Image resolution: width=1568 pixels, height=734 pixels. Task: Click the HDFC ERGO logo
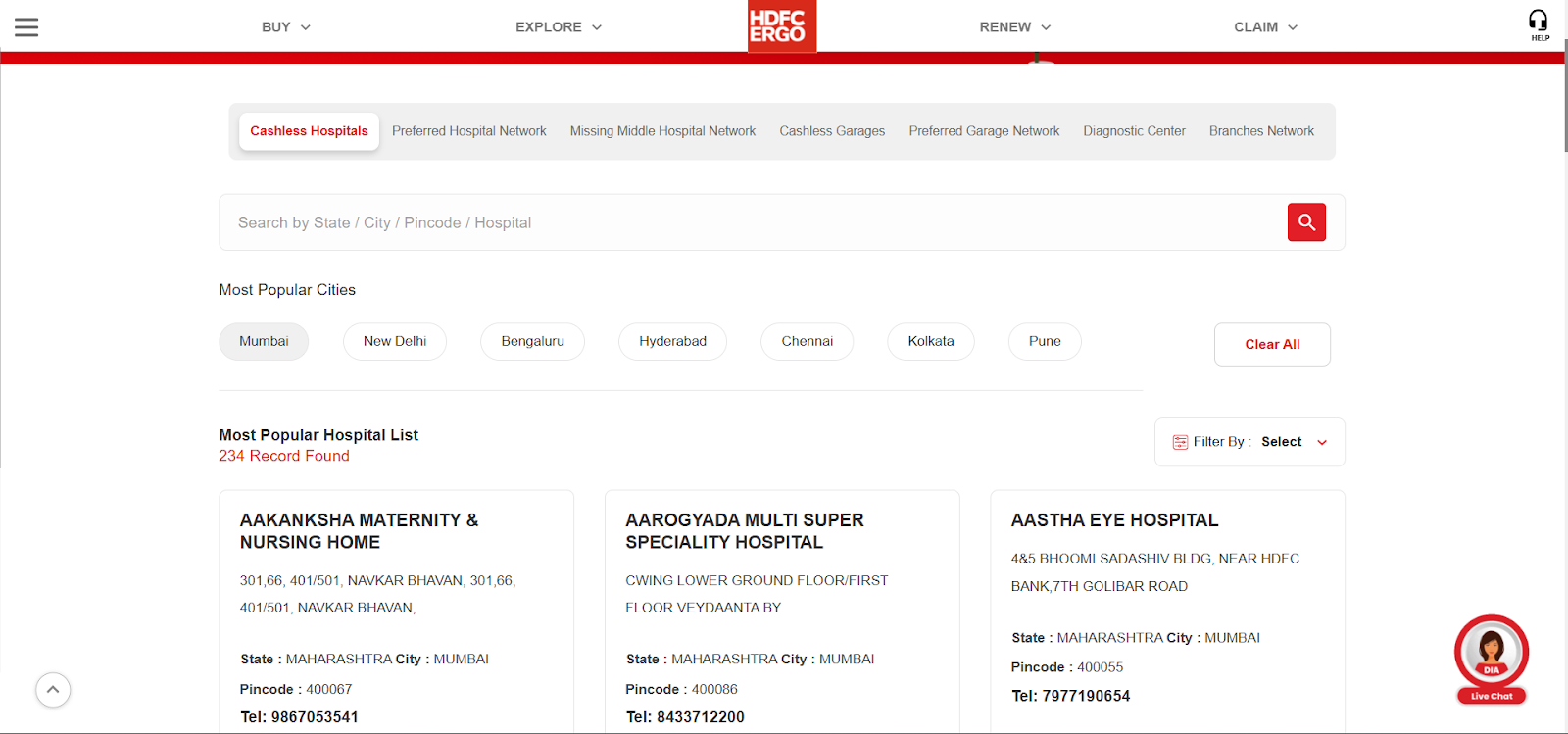click(x=781, y=26)
